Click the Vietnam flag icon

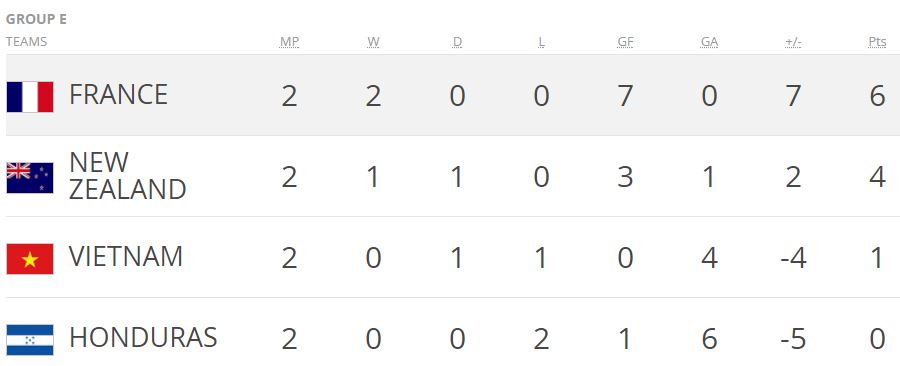pyautogui.click(x=30, y=259)
